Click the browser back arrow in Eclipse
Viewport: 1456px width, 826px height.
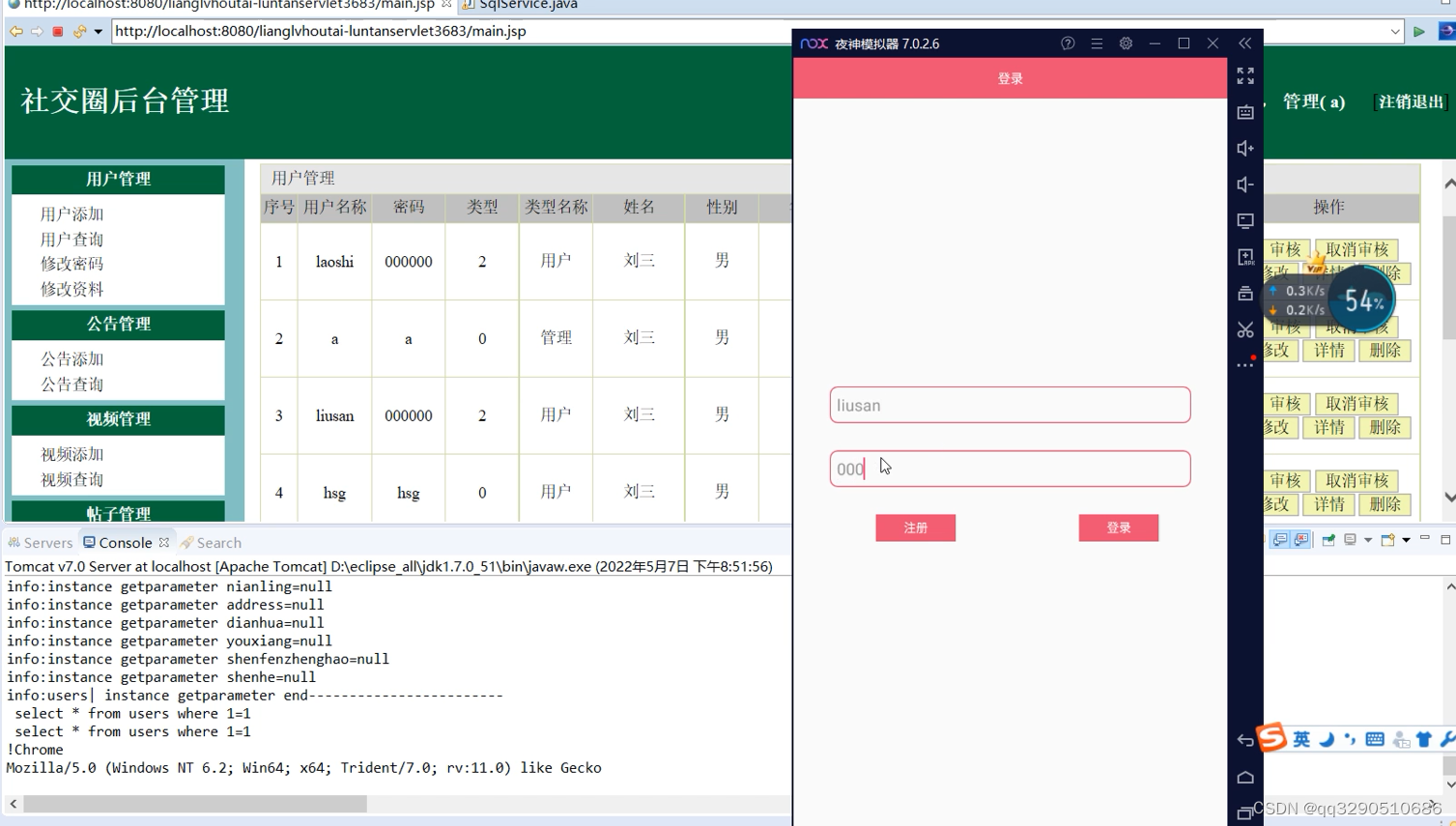coord(15,31)
